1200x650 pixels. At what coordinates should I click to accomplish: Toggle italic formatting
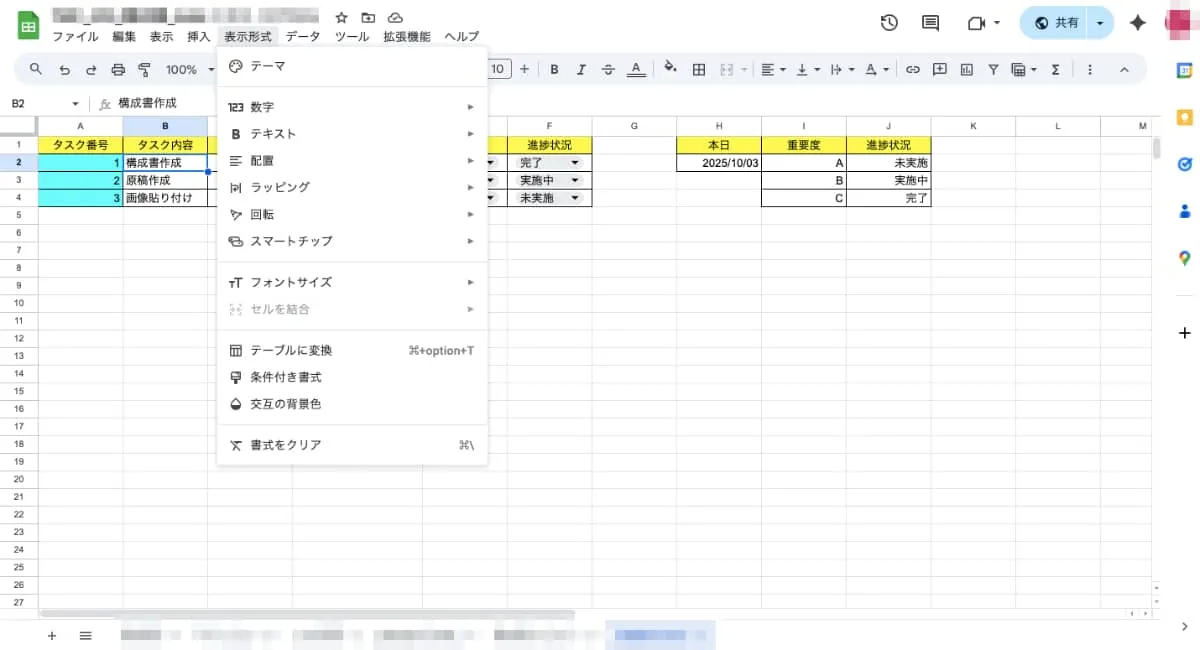pyautogui.click(x=581, y=69)
